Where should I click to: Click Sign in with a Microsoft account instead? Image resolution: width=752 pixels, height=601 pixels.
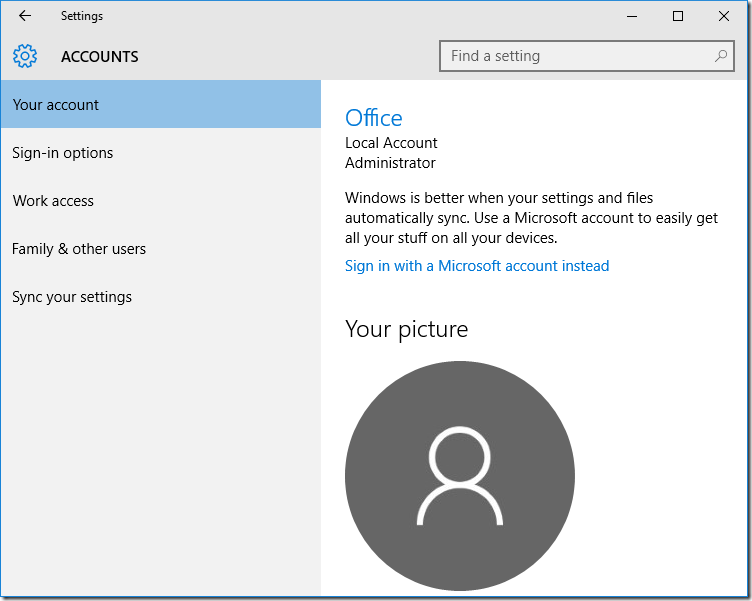[477, 266]
